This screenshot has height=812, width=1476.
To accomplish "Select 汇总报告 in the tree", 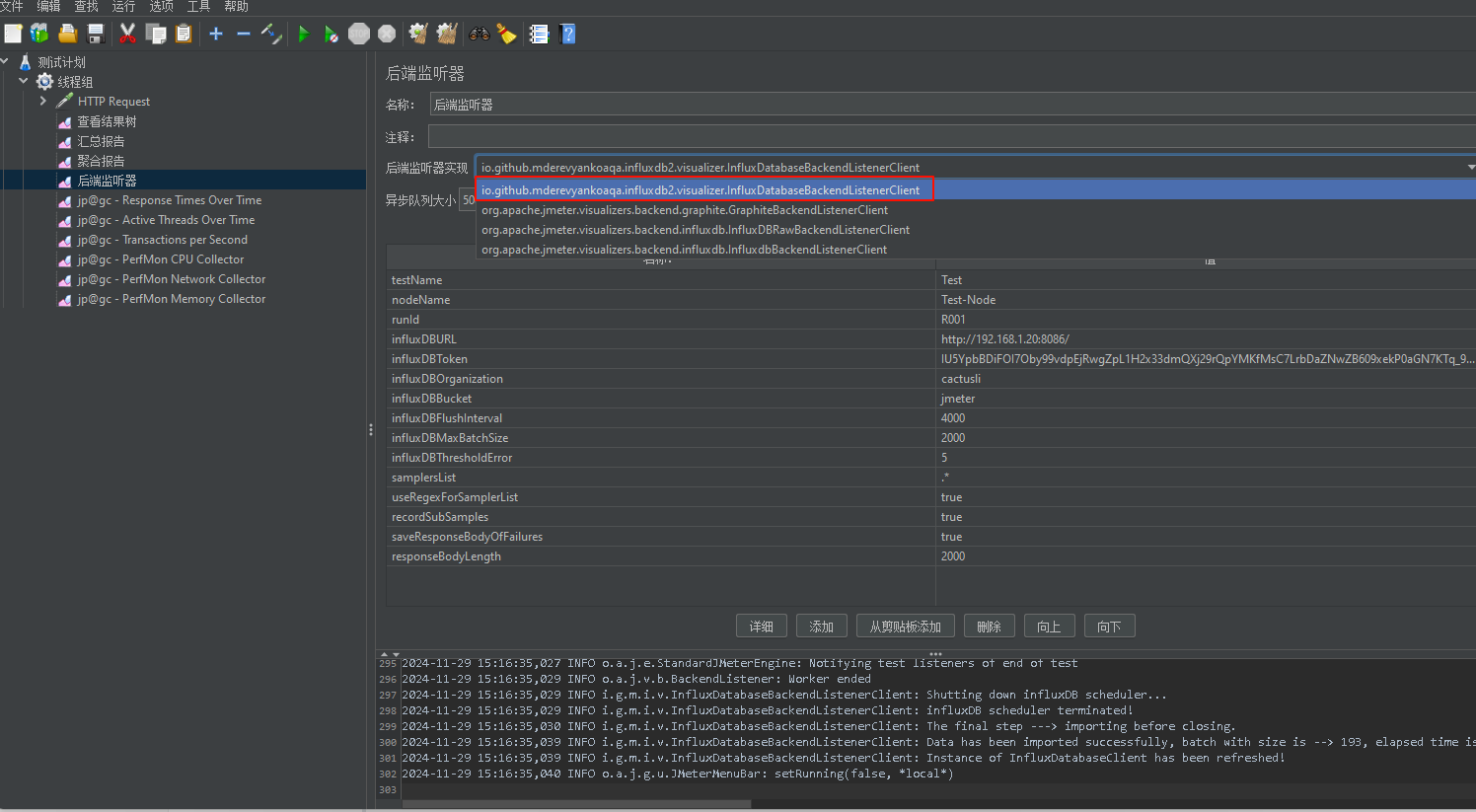I will [x=101, y=141].
